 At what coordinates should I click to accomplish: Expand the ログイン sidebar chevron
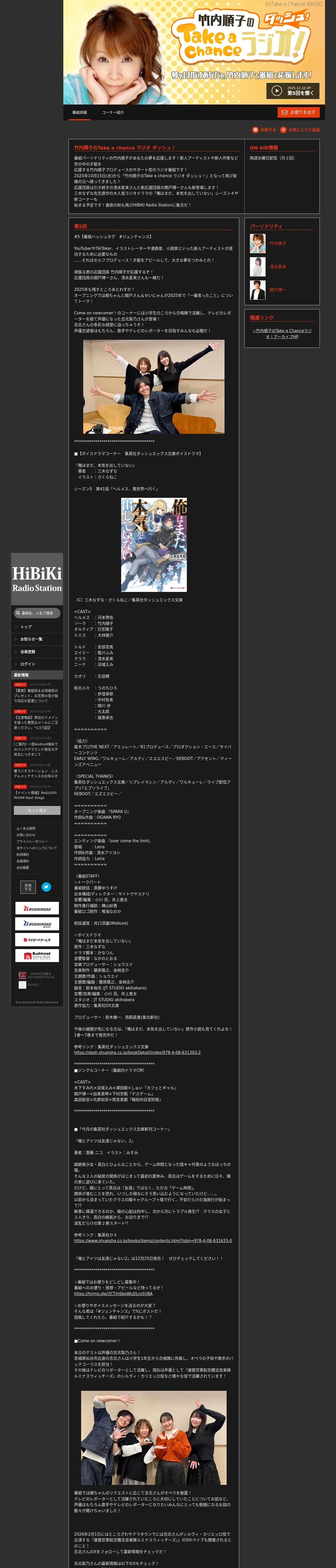[16, 664]
